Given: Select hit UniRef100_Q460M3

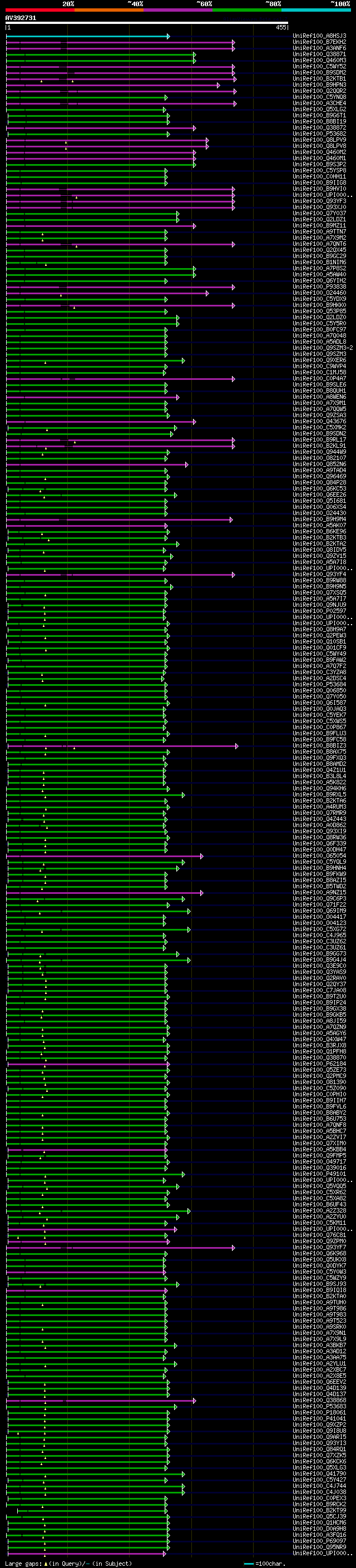Looking at the screenshot, I should pyautogui.click(x=319, y=60).
